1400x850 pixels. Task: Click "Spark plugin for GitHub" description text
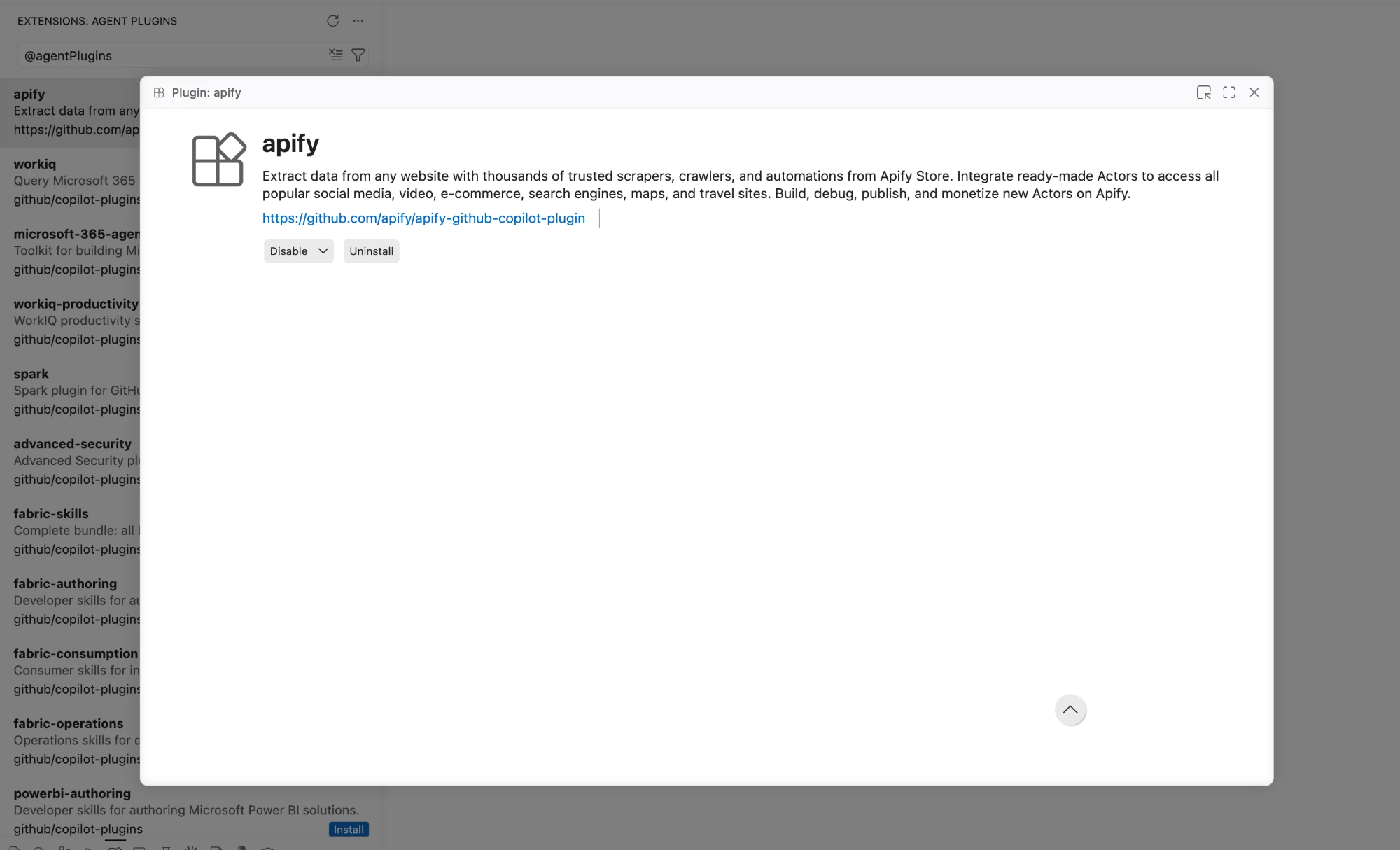coord(77,391)
